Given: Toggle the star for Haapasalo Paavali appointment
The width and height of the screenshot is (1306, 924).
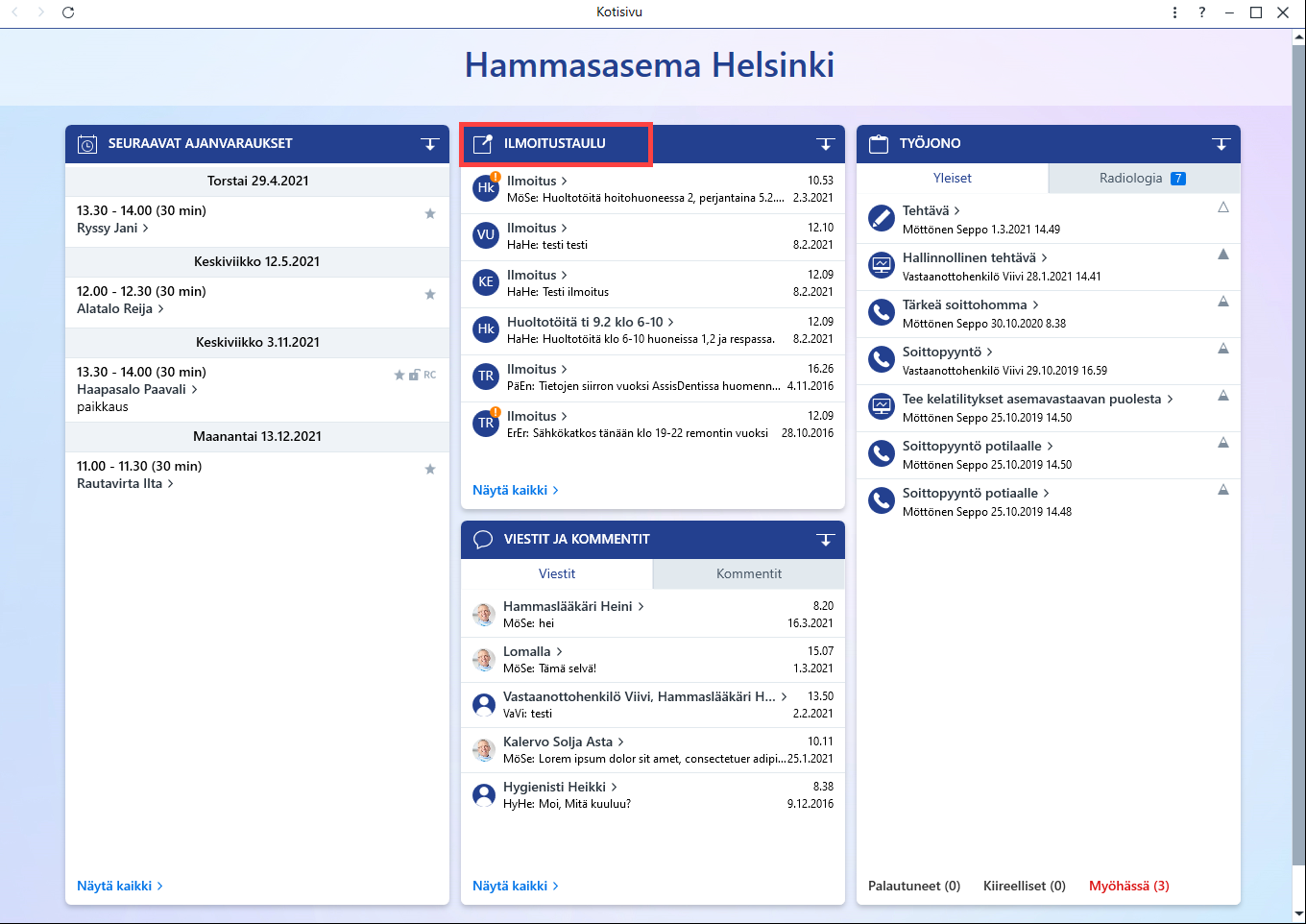Looking at the screenshot, I should pos(399,375).
